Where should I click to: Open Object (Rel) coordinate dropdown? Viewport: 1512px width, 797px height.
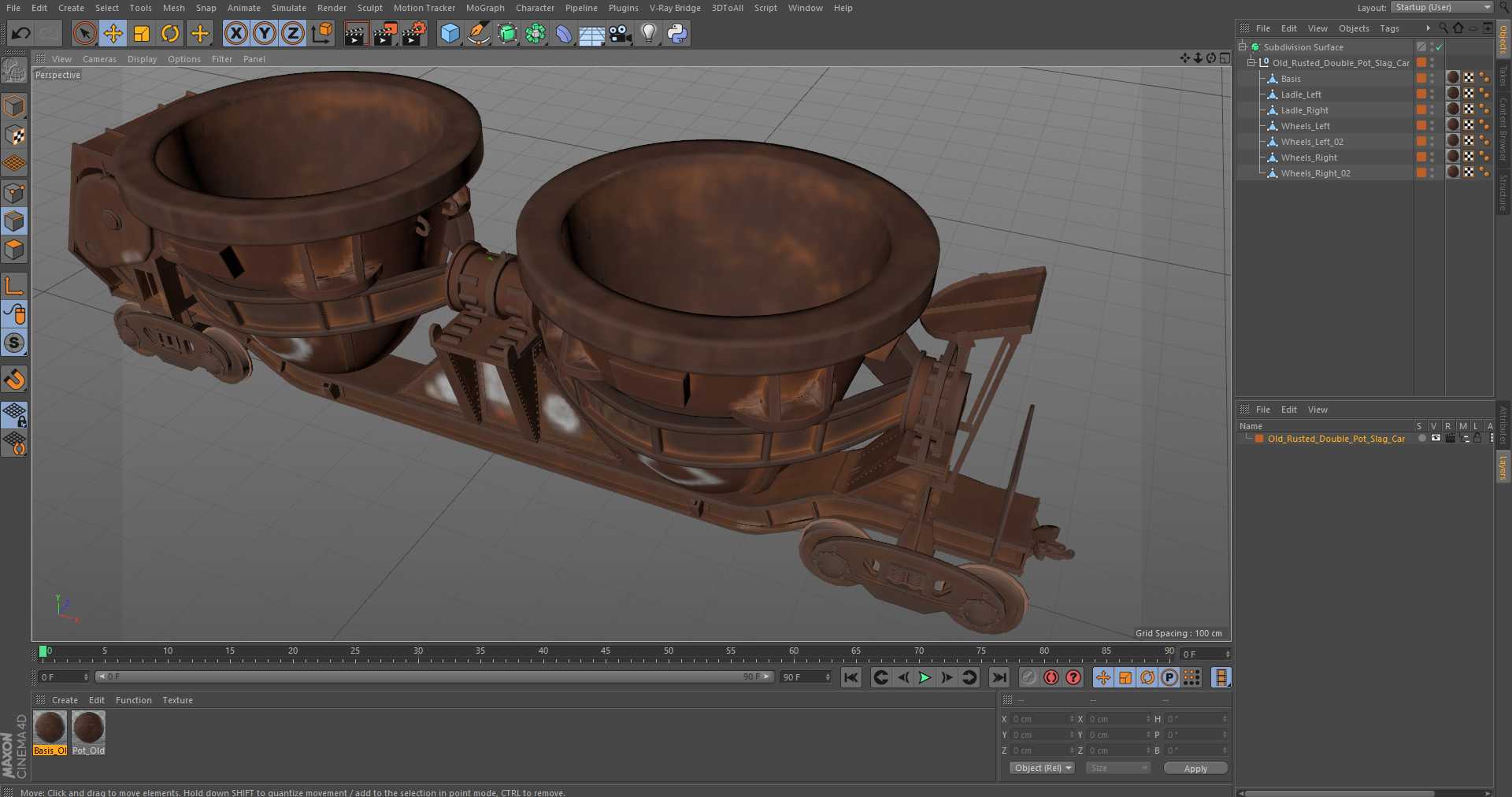point(1042,768)
